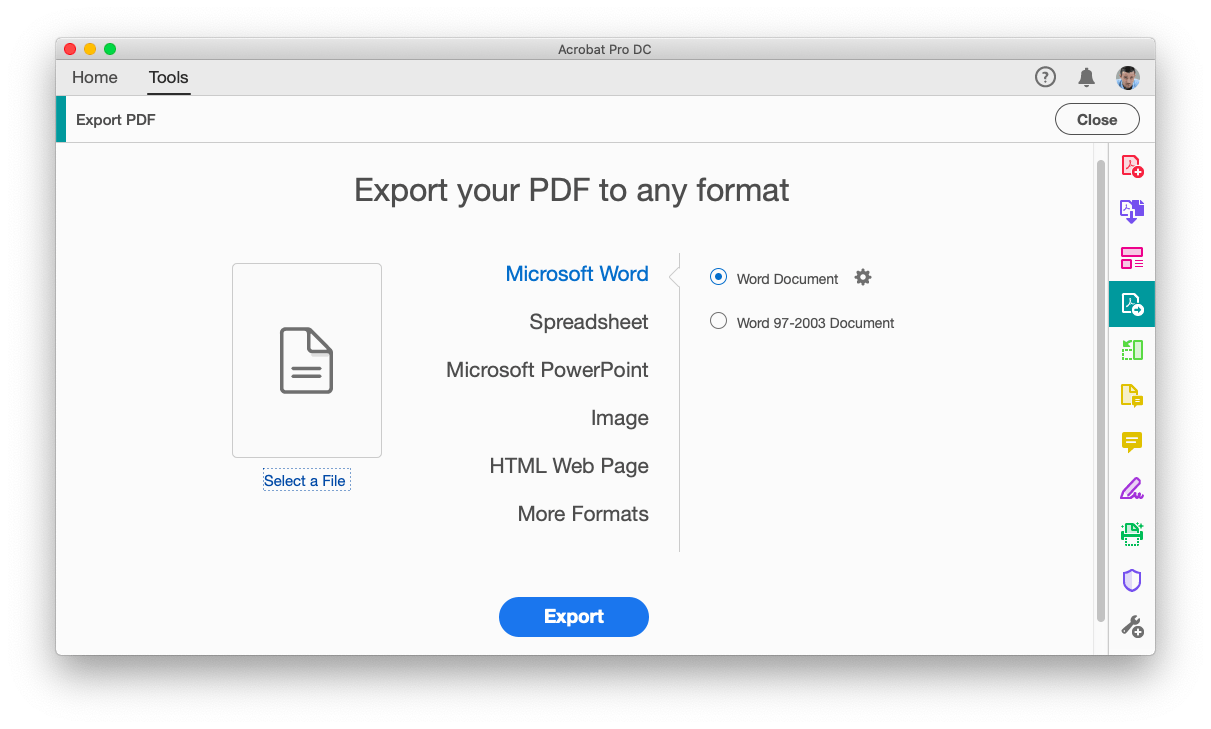Select the Word Document radio button
This screenshot has height=729, width=1211.
(718, 277)
